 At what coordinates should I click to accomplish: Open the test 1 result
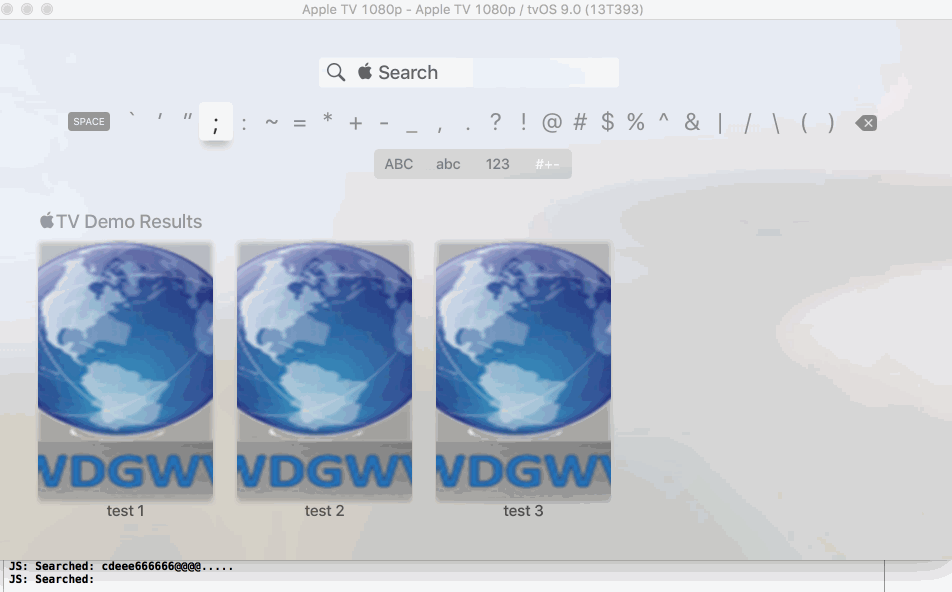click(x=125, y=370)
